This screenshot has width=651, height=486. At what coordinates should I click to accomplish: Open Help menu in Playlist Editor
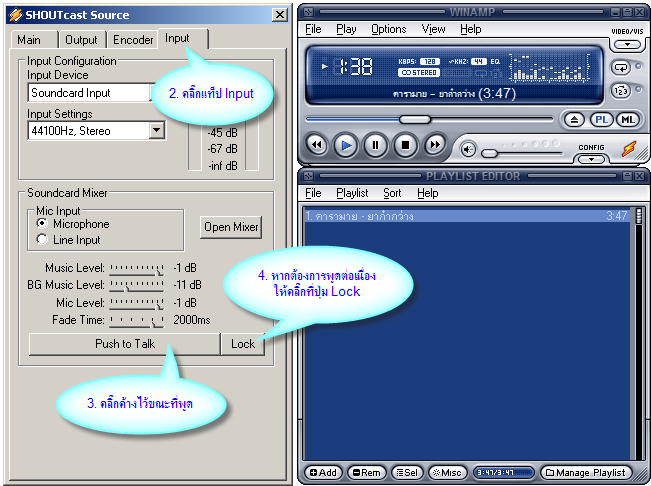tap(428, 193)
